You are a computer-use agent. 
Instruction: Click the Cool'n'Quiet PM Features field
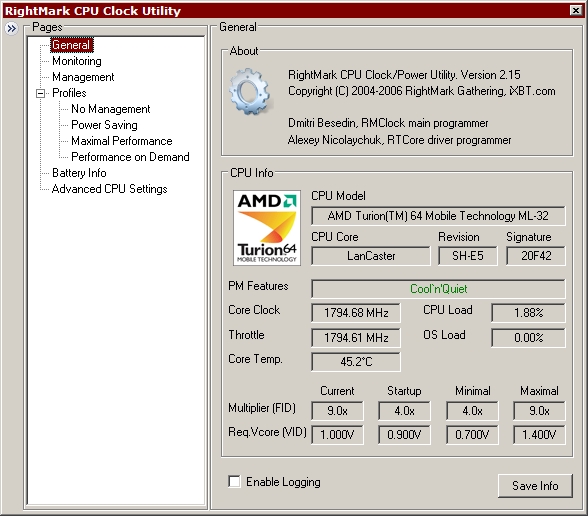point(438,289)
